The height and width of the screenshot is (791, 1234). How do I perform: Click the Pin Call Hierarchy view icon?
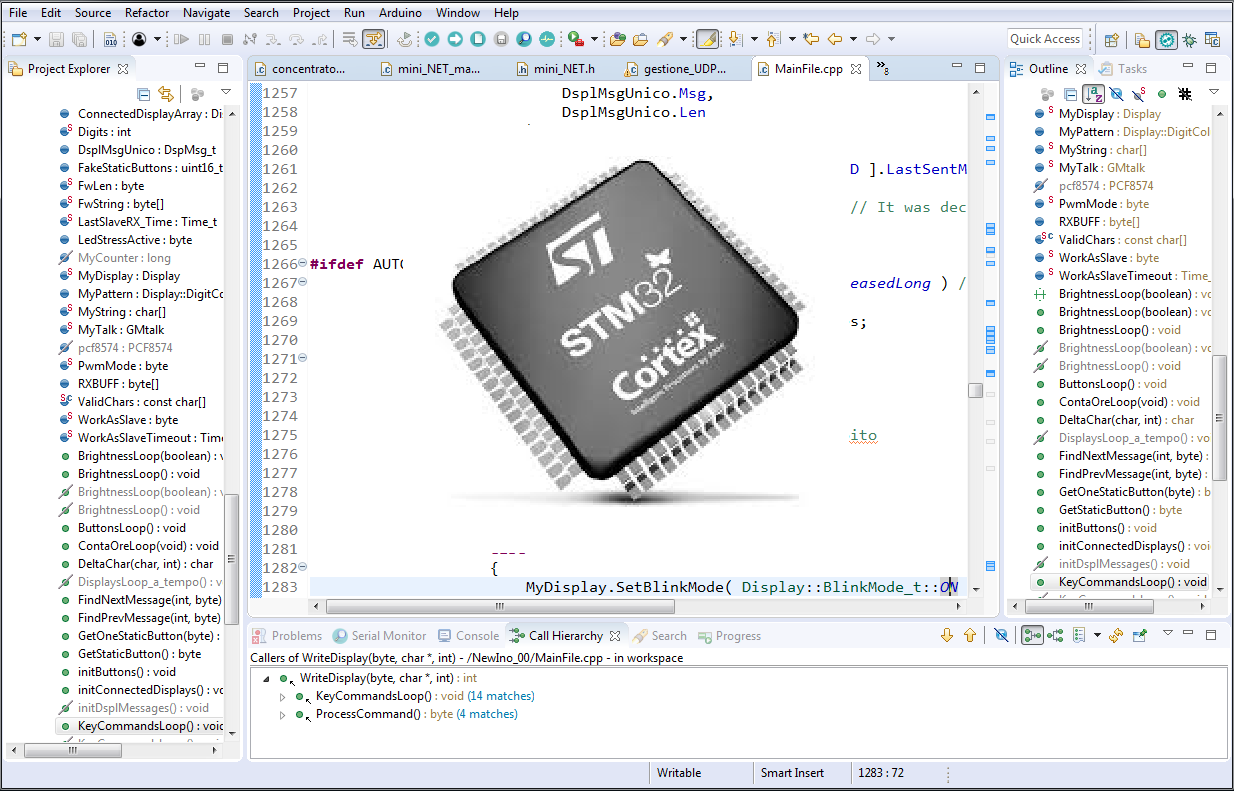(x=1138, y=635)
